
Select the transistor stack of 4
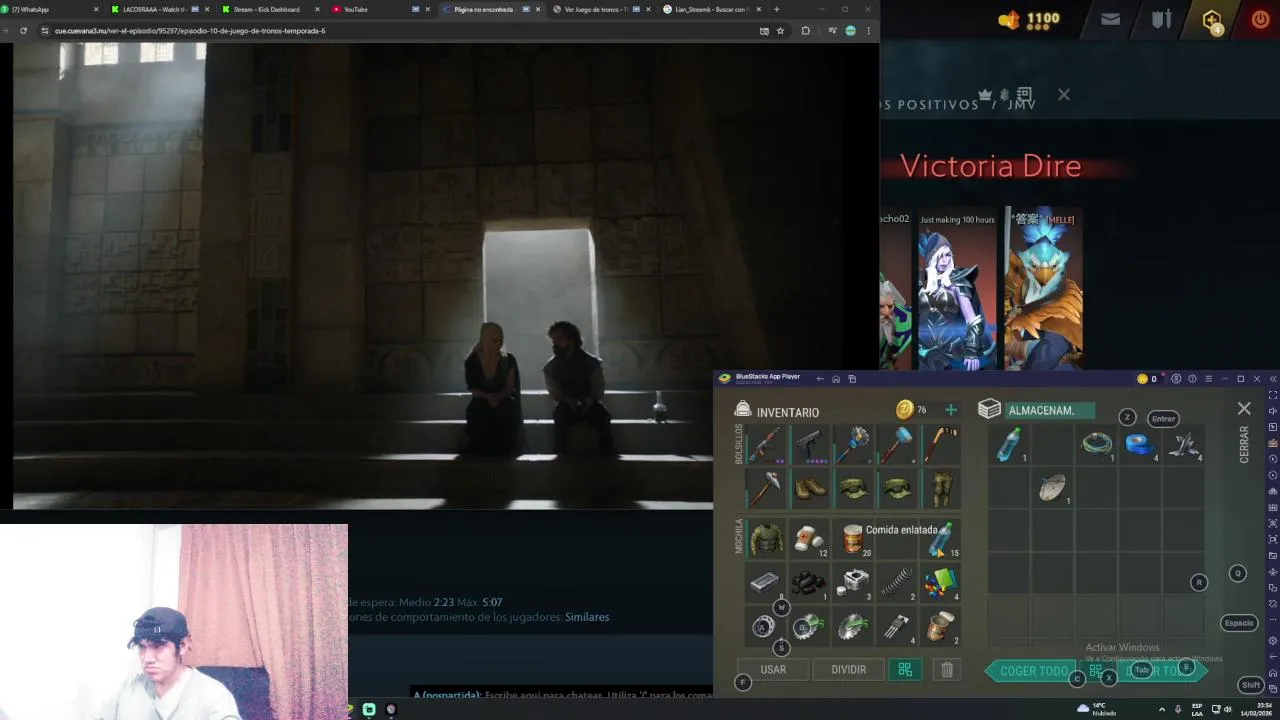[x=897, y=626]
